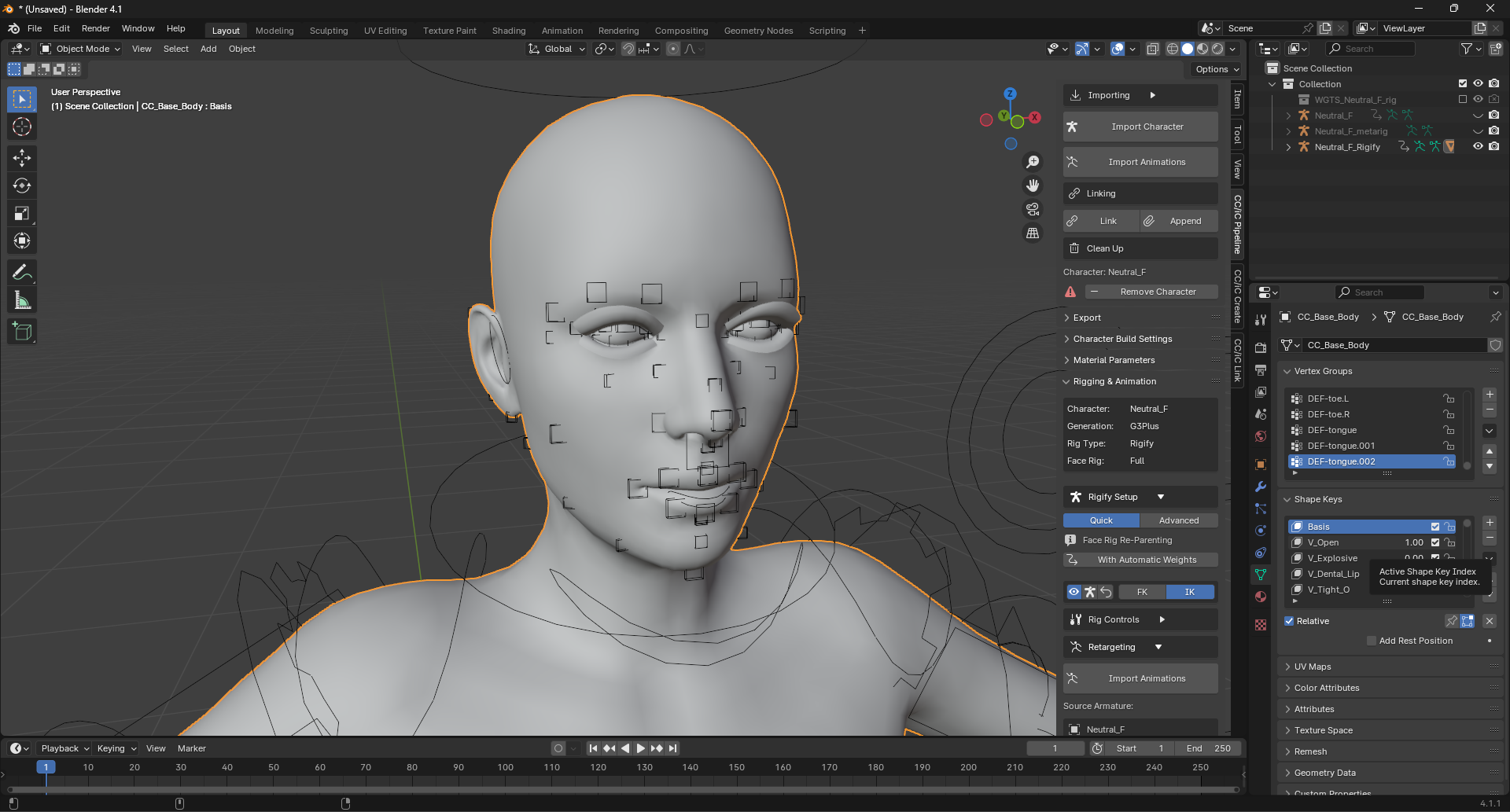Screen dimensions: 1510x812
Task: Switch to the Shading workspace tab
Action: (x=509, y=31)
